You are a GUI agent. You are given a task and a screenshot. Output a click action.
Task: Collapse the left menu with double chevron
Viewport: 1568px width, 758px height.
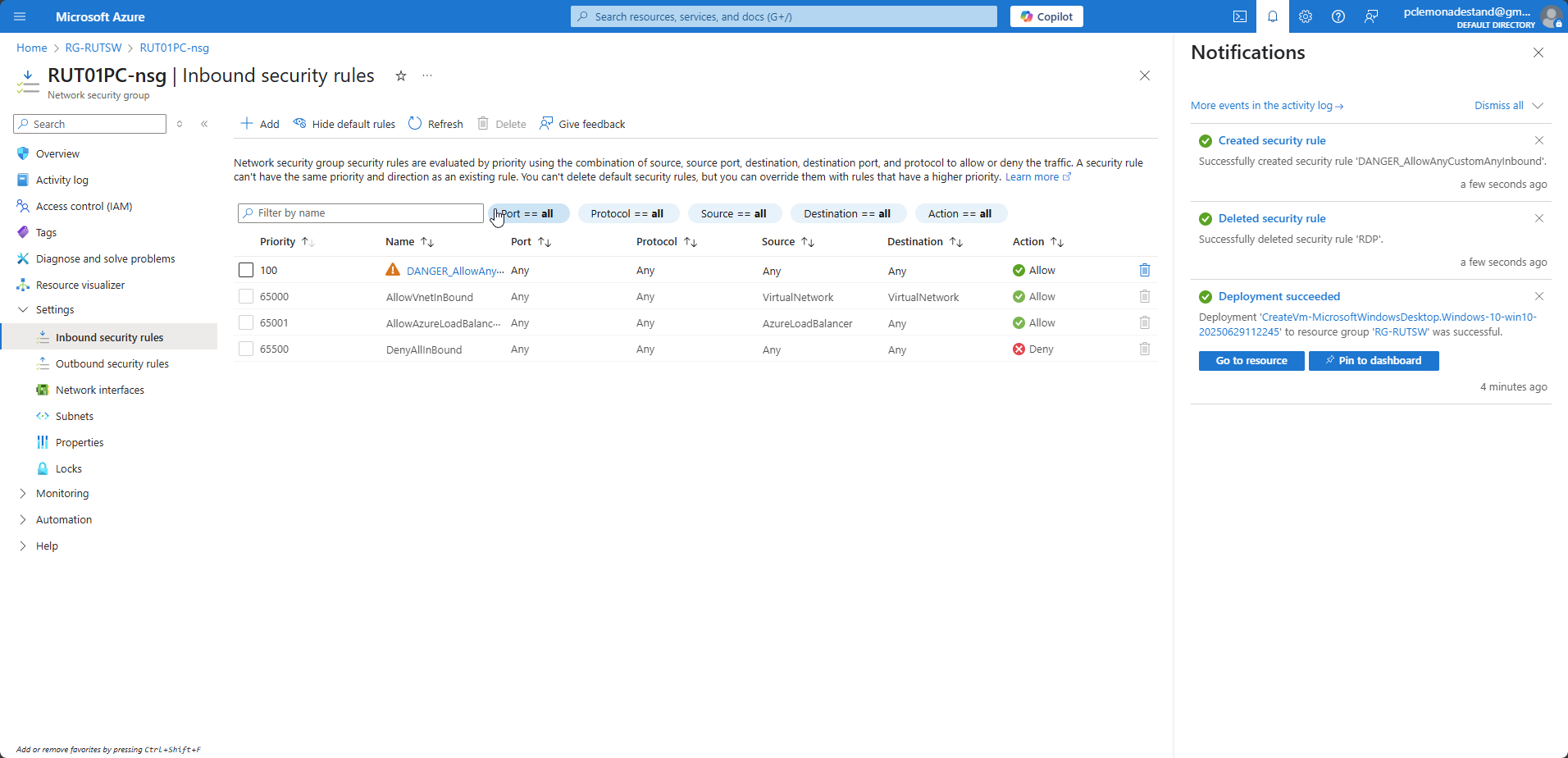204,124
